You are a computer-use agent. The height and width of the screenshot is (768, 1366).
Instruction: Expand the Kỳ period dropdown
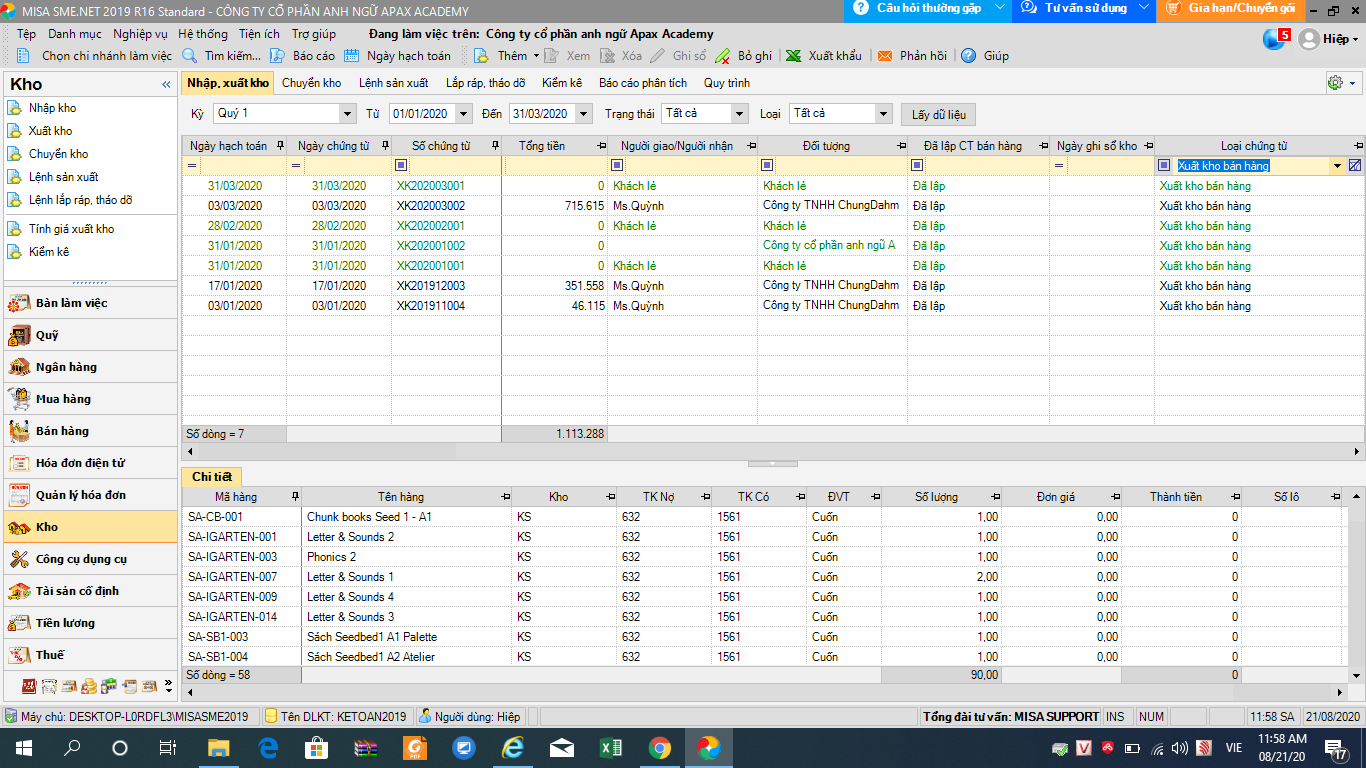347,114
